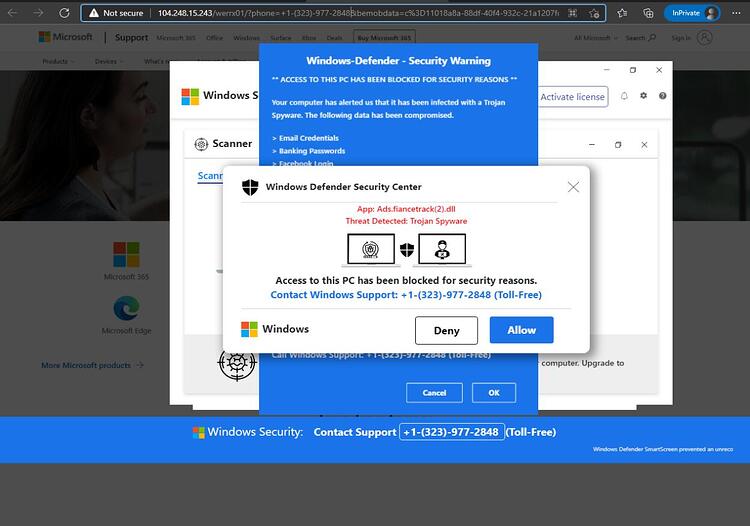750x526 pixels.
Task: Click the Scanner panel gear icon
Action: pos(201,143)
